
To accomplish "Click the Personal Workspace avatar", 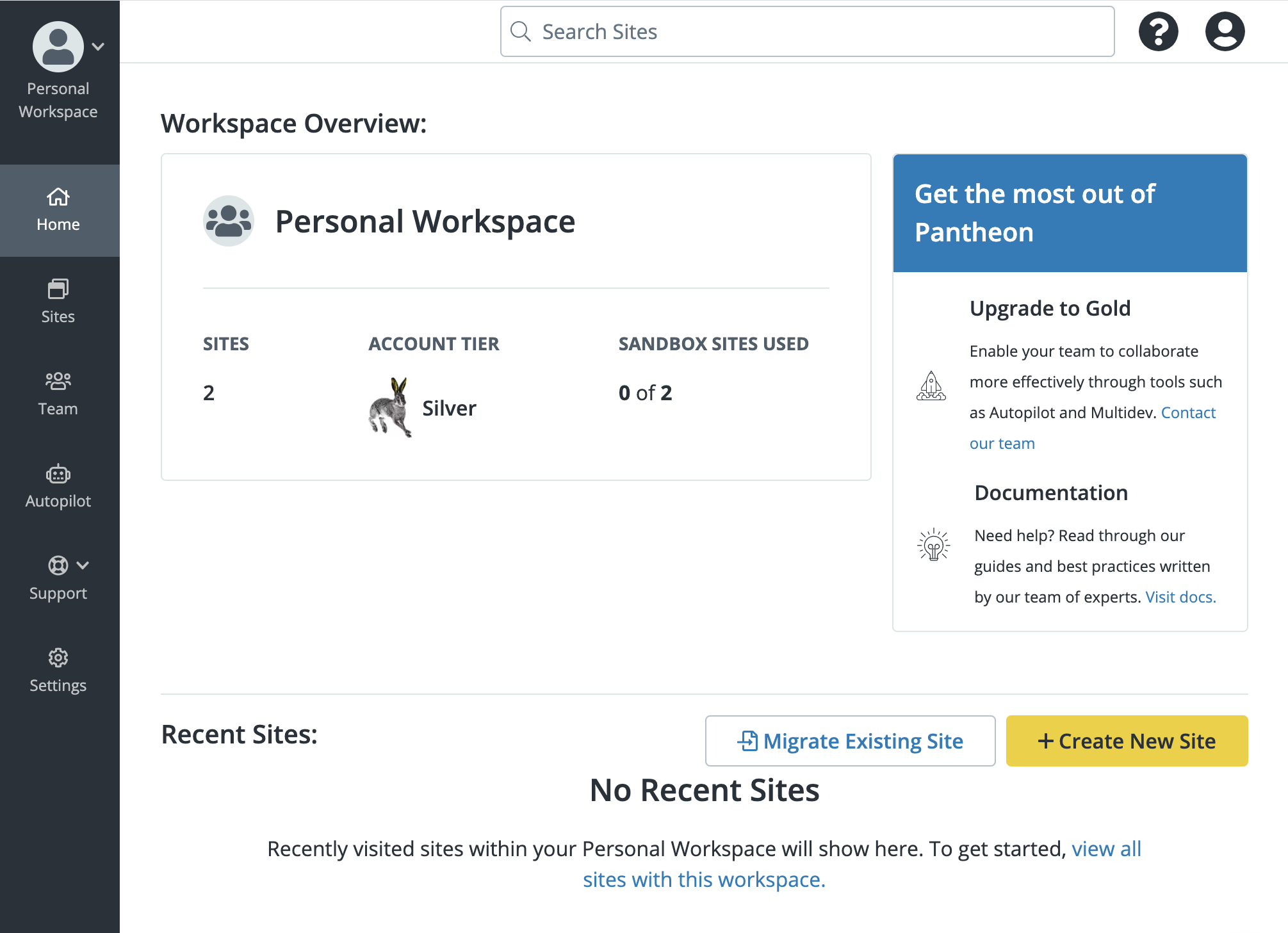I will point(58,45).
